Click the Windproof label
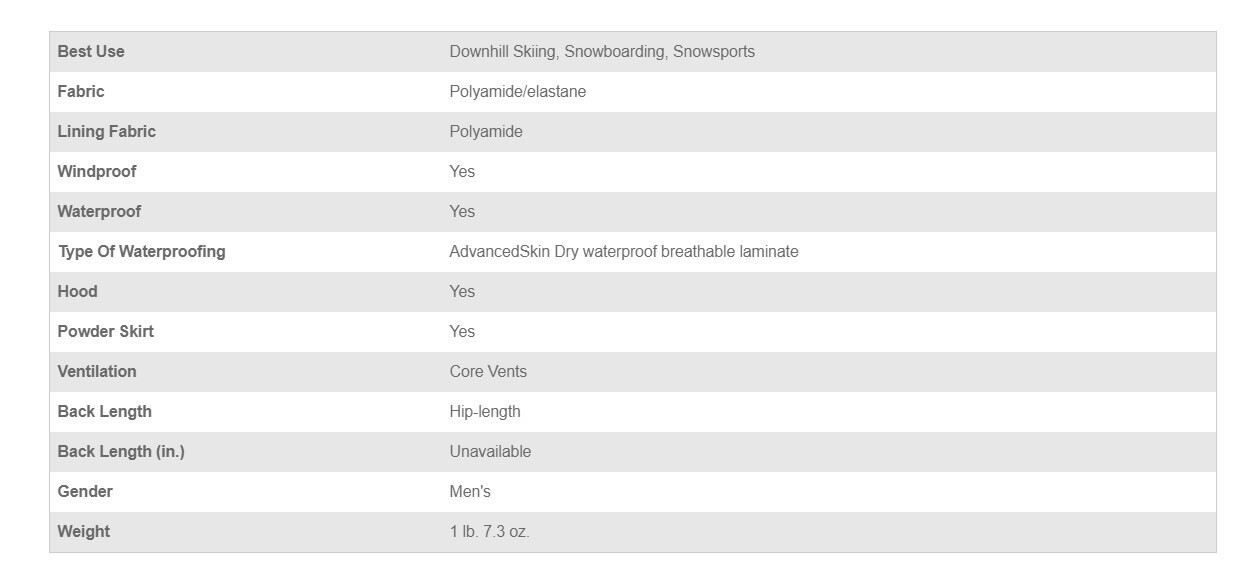This screenshot has height=580, width=1248. [97, 172]
